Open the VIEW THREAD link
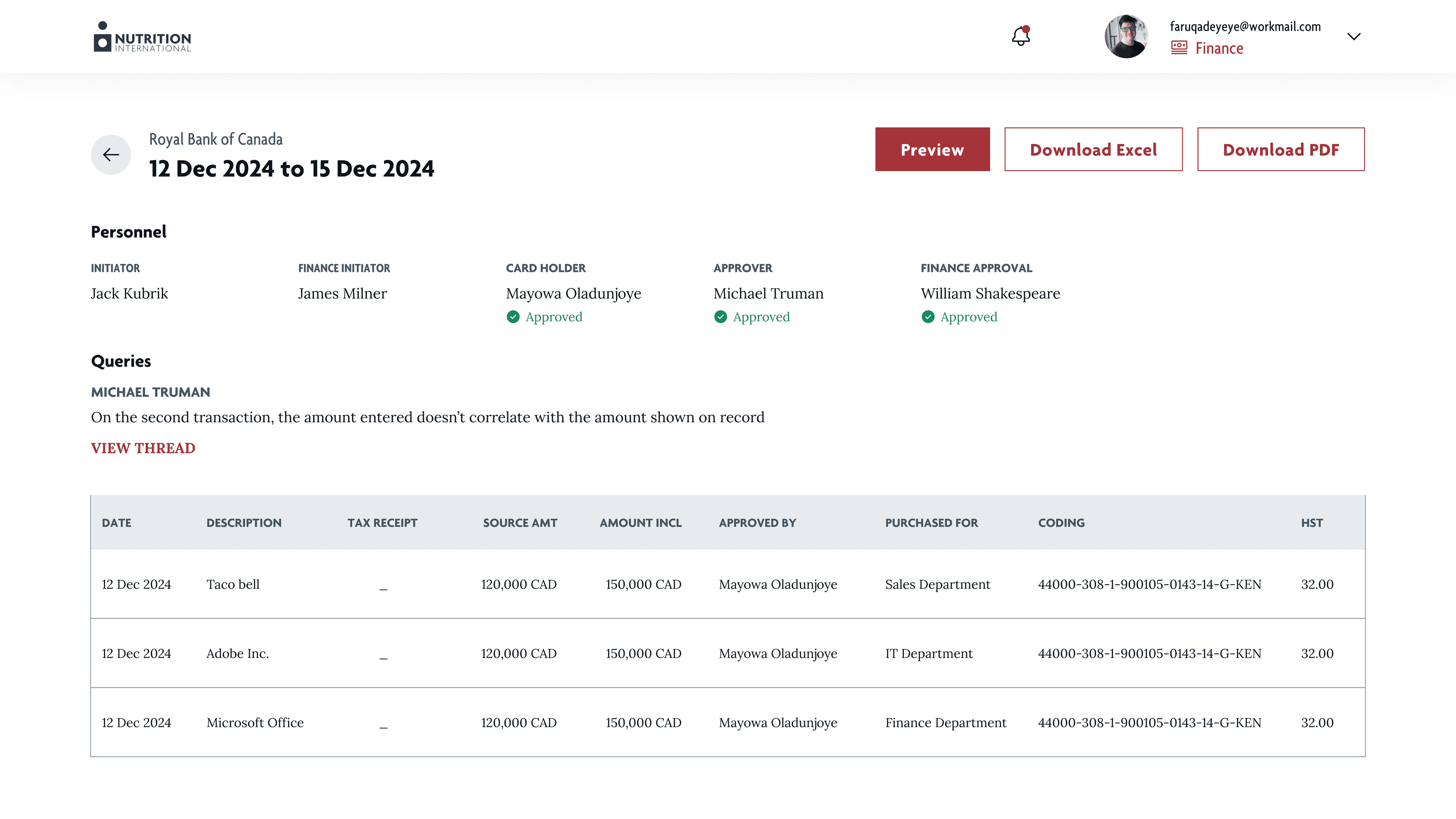The image size is (1456, 819). (x=143, y=448)
